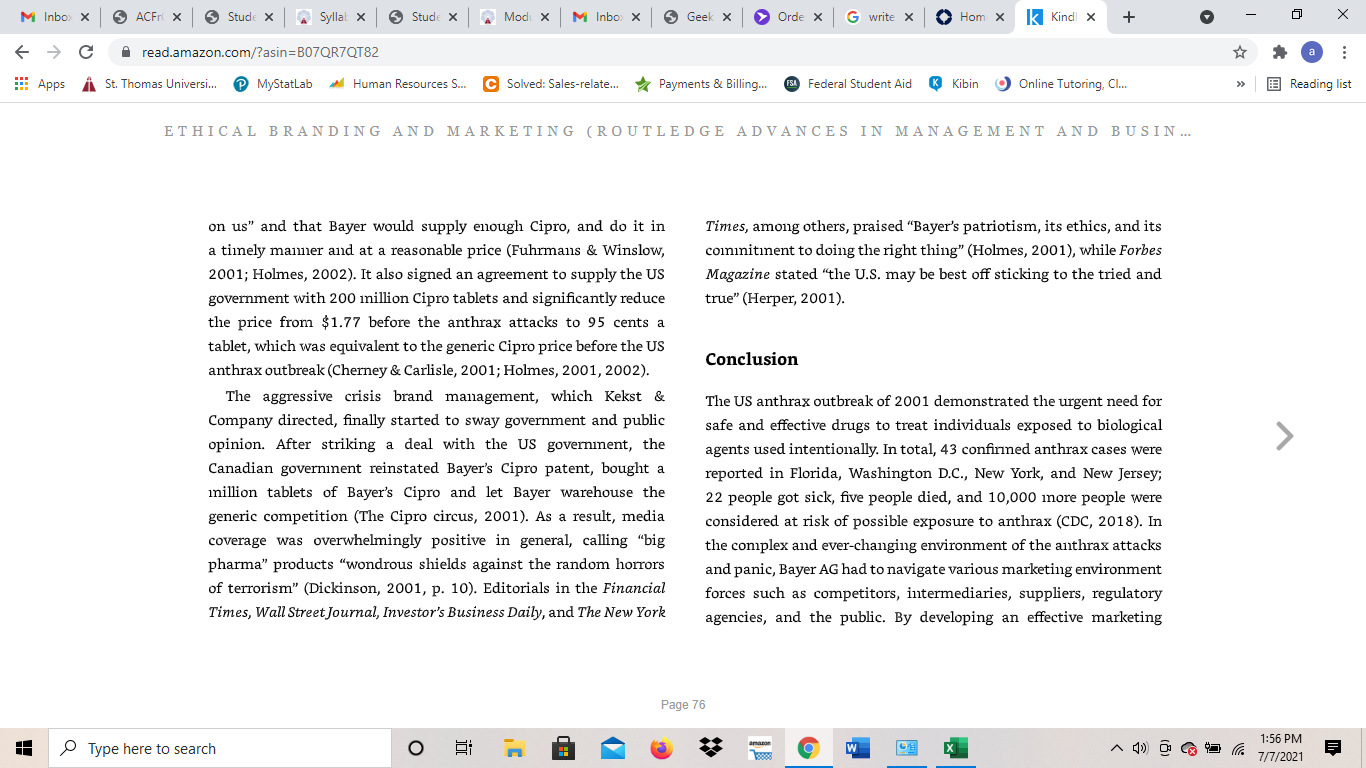The height and width of the screenshot is (768, 1366).
Task: Open the Chrome profile avatar
Action: pos(1312,52)
